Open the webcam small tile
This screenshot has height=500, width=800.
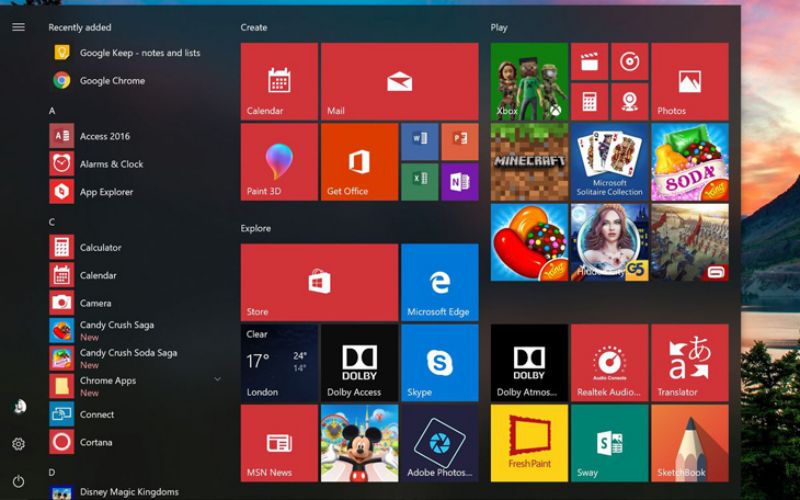pyautogui.click(x=630, y=102)
